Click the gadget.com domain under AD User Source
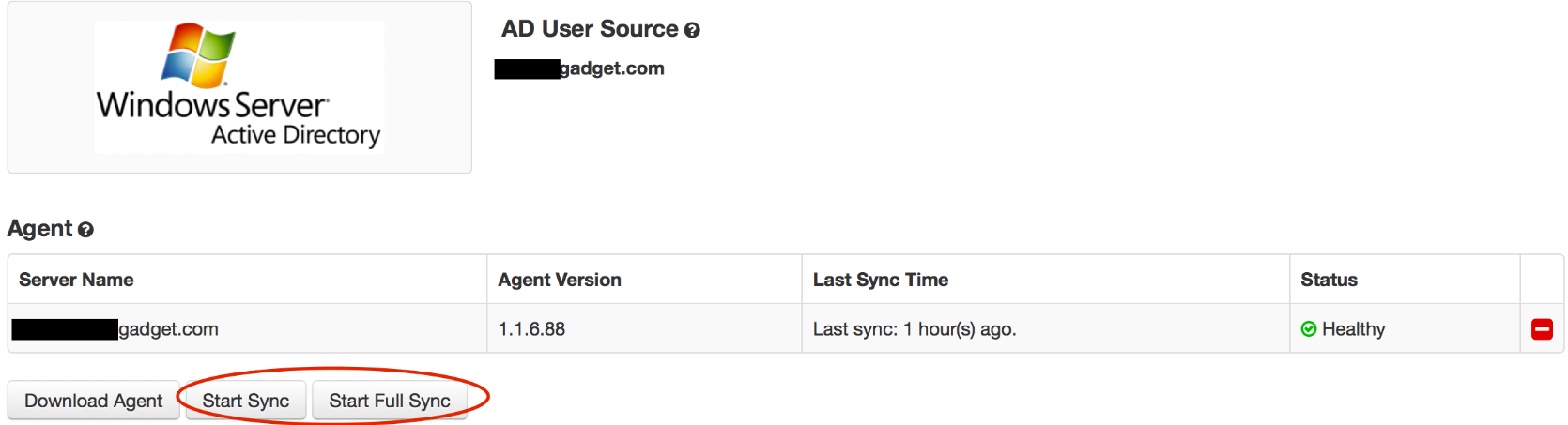Screen dimensions: 1568x425 (x=611, y=68)
